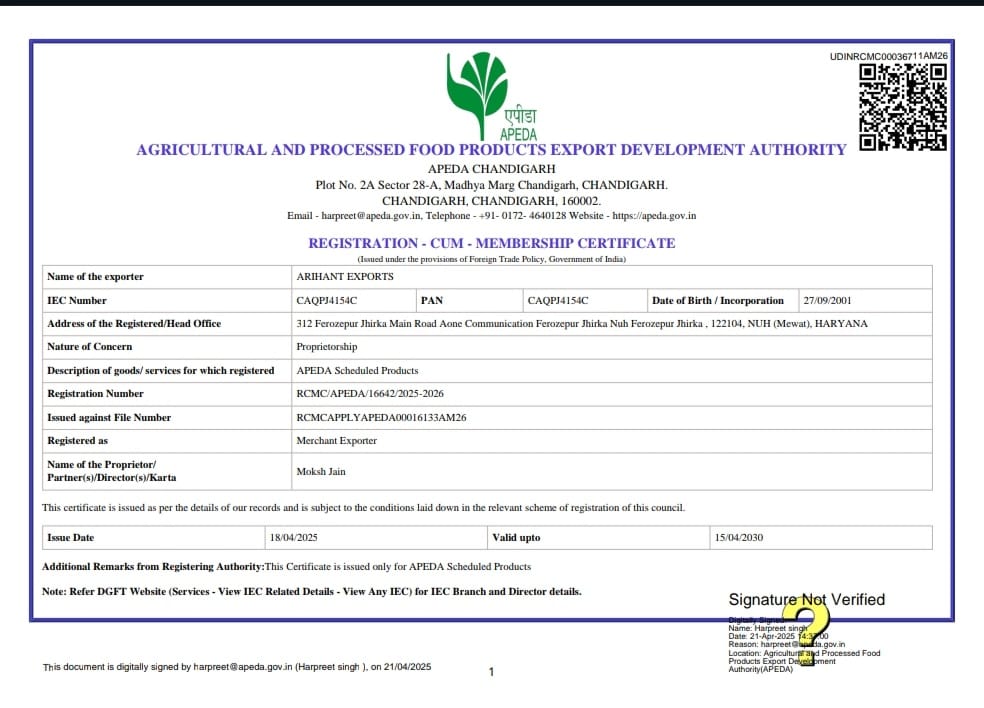This screenshot has height=708, width=984.
Task: Click the 'CHANDIGARH, CHANDIGARH, 160002.' line
Action: (x=491, y=201)
